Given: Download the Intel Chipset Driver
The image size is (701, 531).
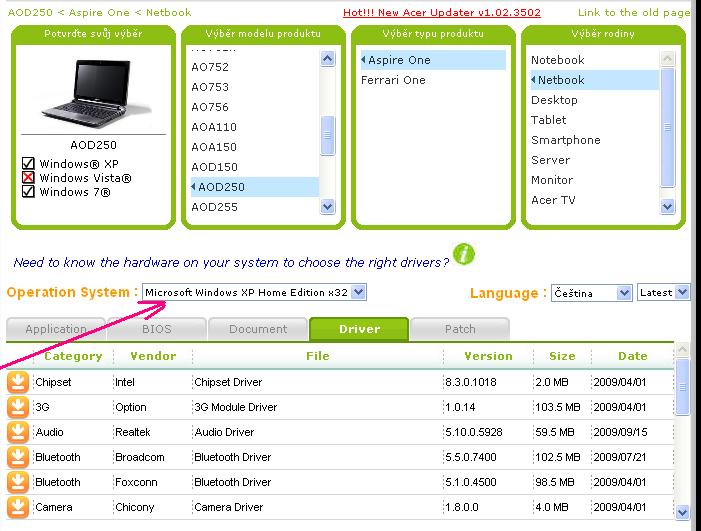Looking at the screenshot, I should [17, 382].
